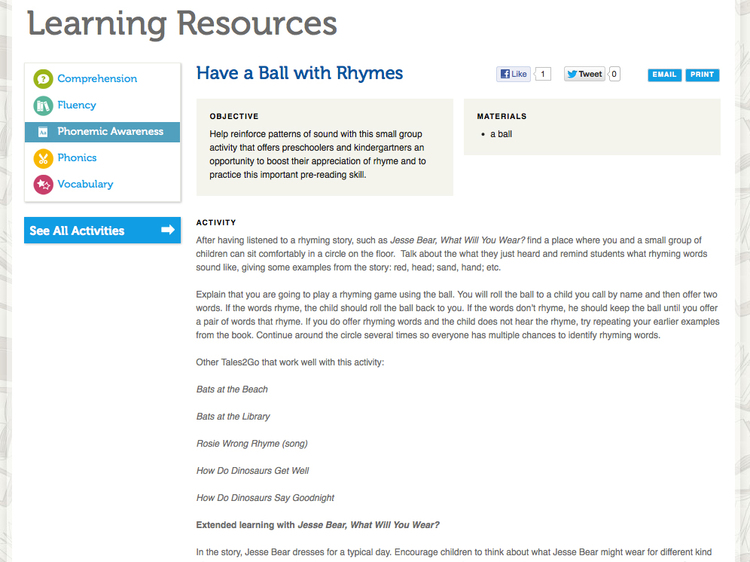Image resolution: width=750 pixels, height=562 pixels.
Task: Select the Fluency category
Action: (77, 105)
